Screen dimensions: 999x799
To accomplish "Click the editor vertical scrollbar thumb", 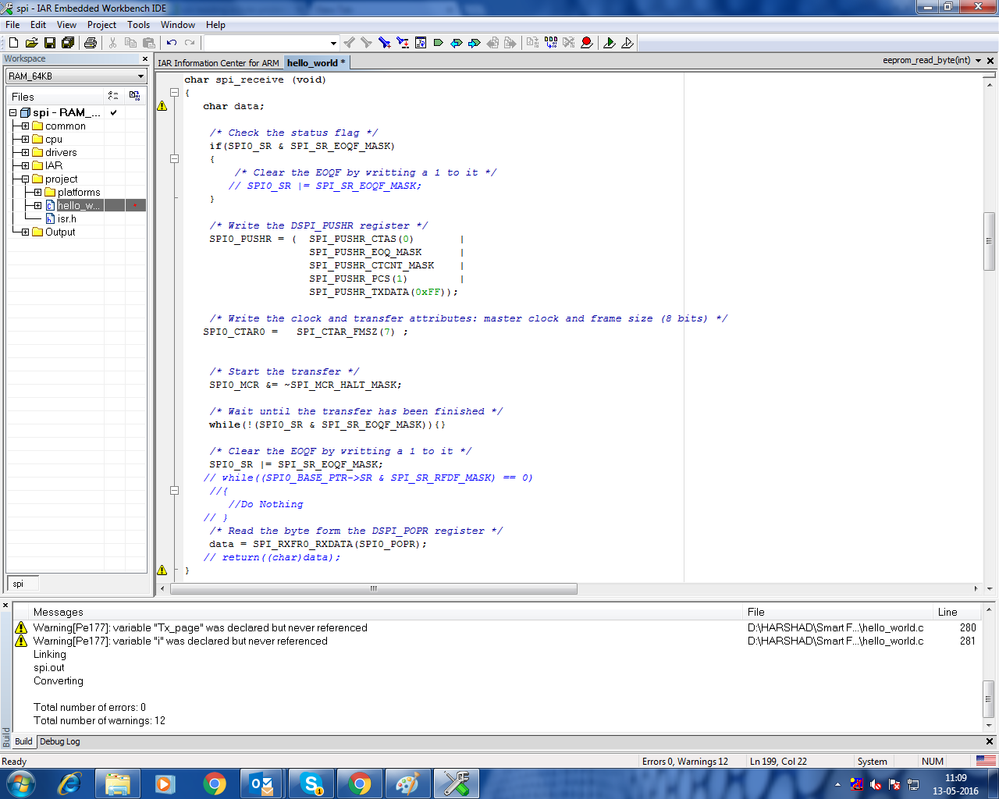I will coord(989,241).
